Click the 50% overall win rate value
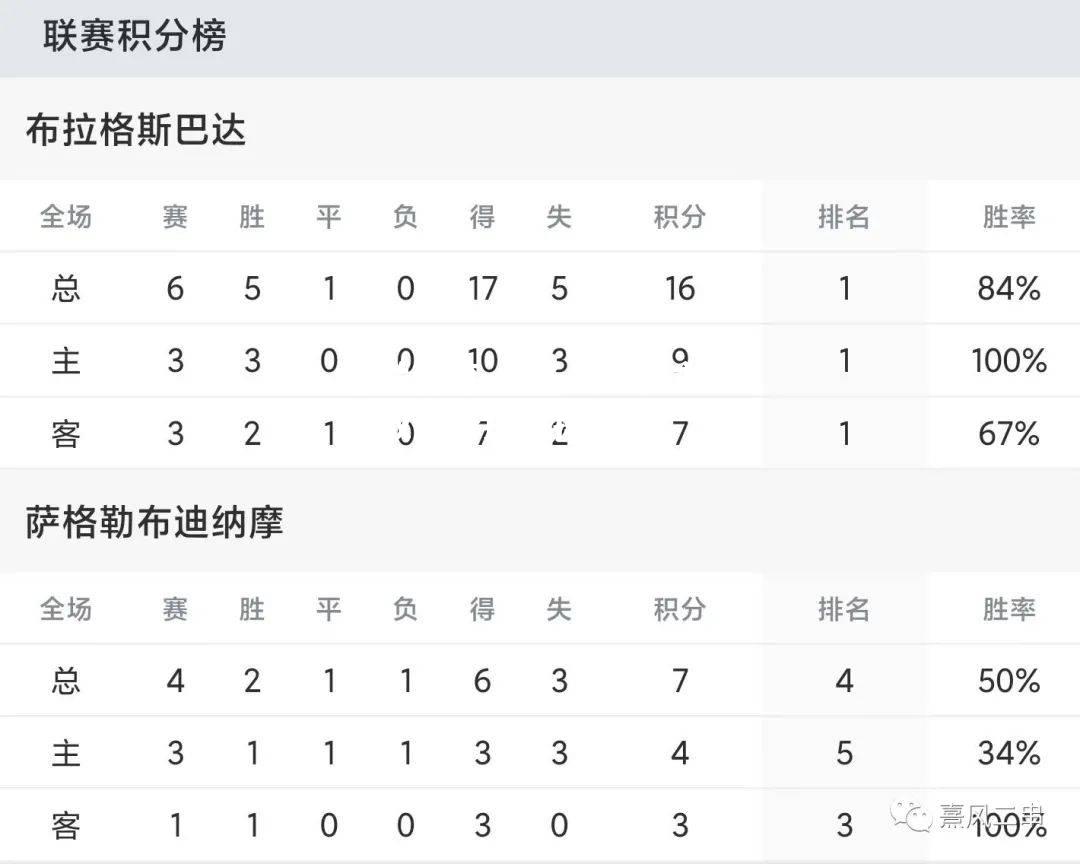Viewport: 1080px width, 864px height. 1008,681
